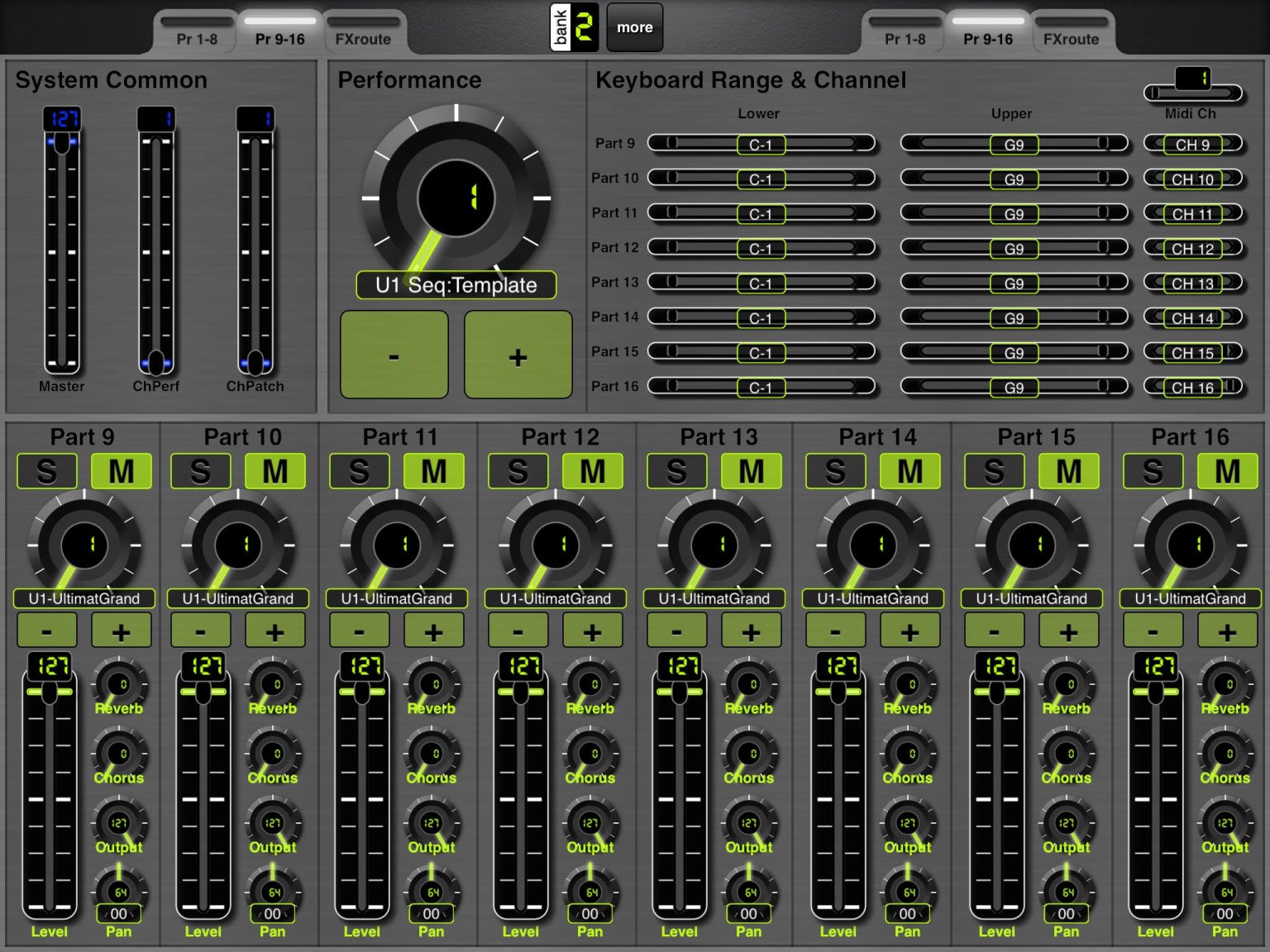Viewport: 1270px width, 952px height.
Task: Solo Part 9
Action: click(x=46, y=471)
